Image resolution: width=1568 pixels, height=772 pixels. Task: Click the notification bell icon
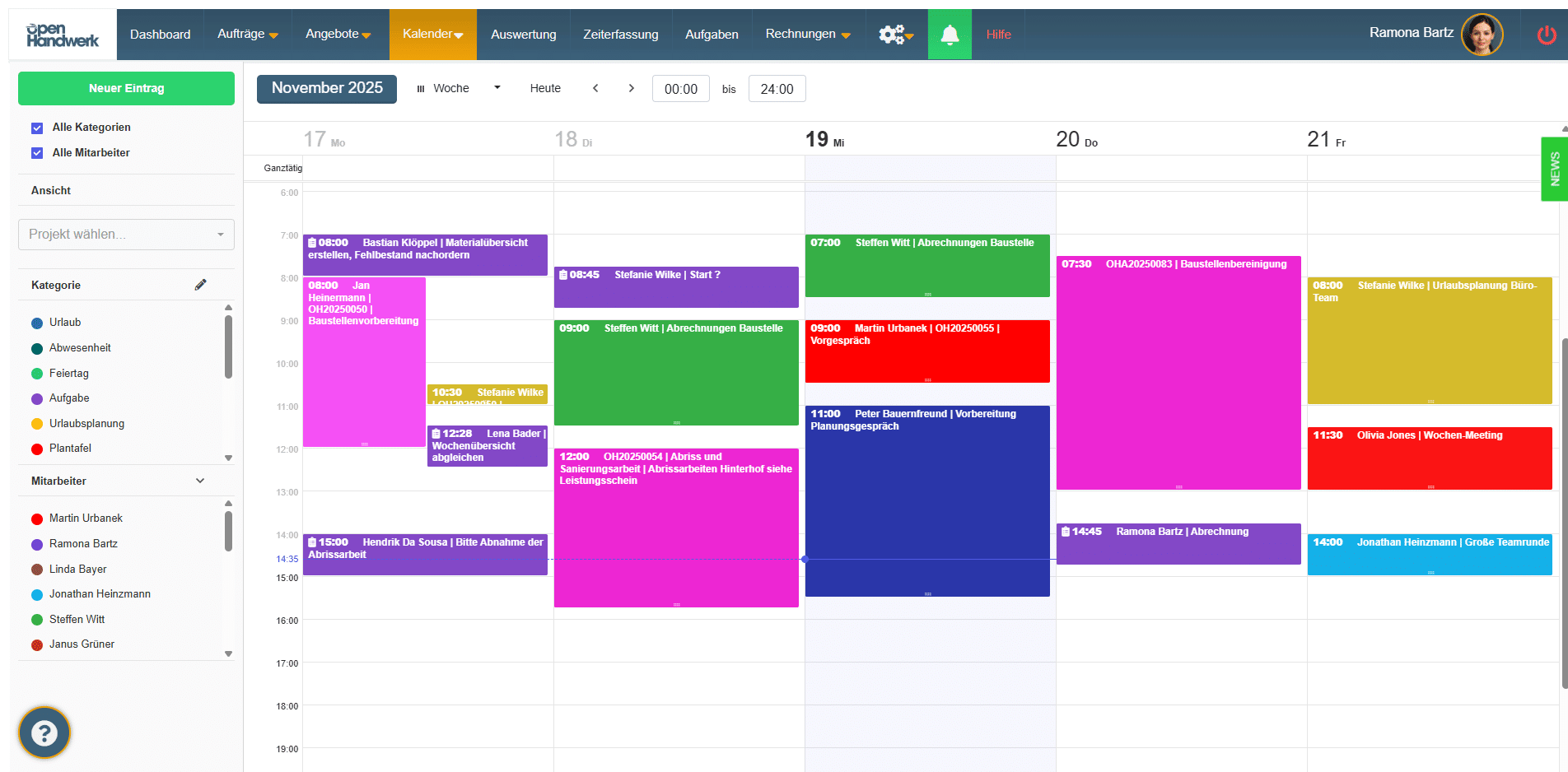click(x=950, y=35)
